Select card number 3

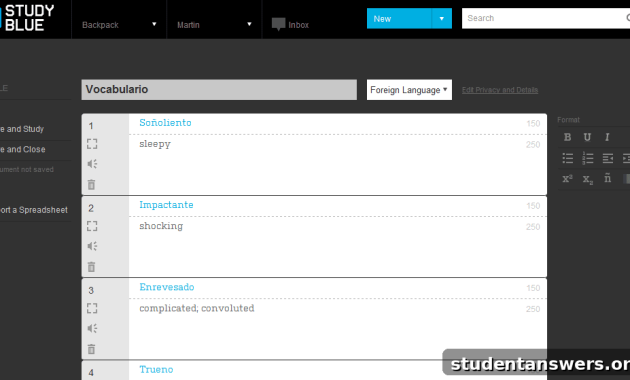[x=91, y=290]
